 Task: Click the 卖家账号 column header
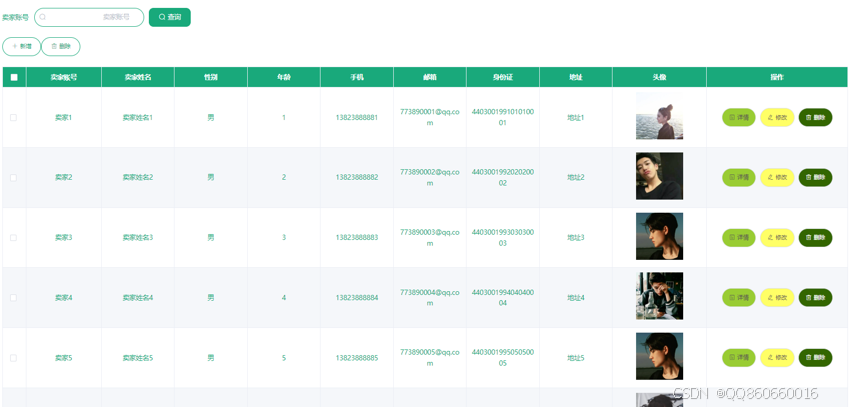click(x=64, y=77)
